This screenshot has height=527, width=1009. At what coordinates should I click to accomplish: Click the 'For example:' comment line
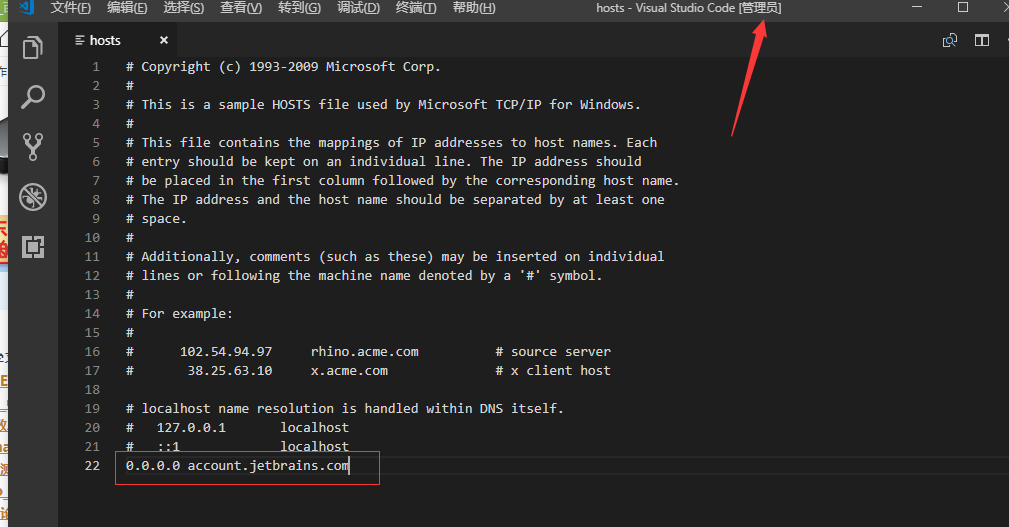tap(179, 313)
